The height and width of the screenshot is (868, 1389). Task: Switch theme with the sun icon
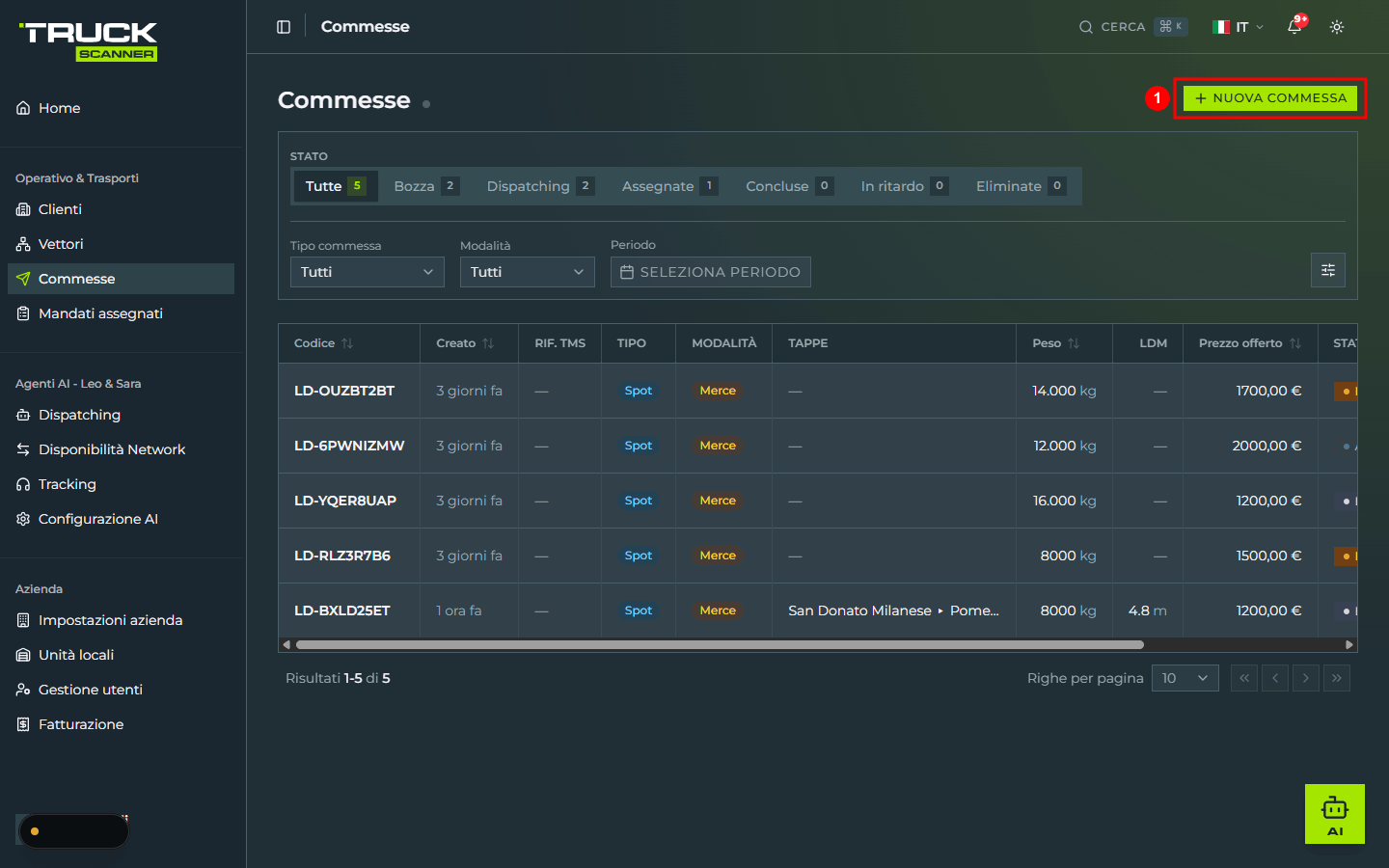[1337, 27]
